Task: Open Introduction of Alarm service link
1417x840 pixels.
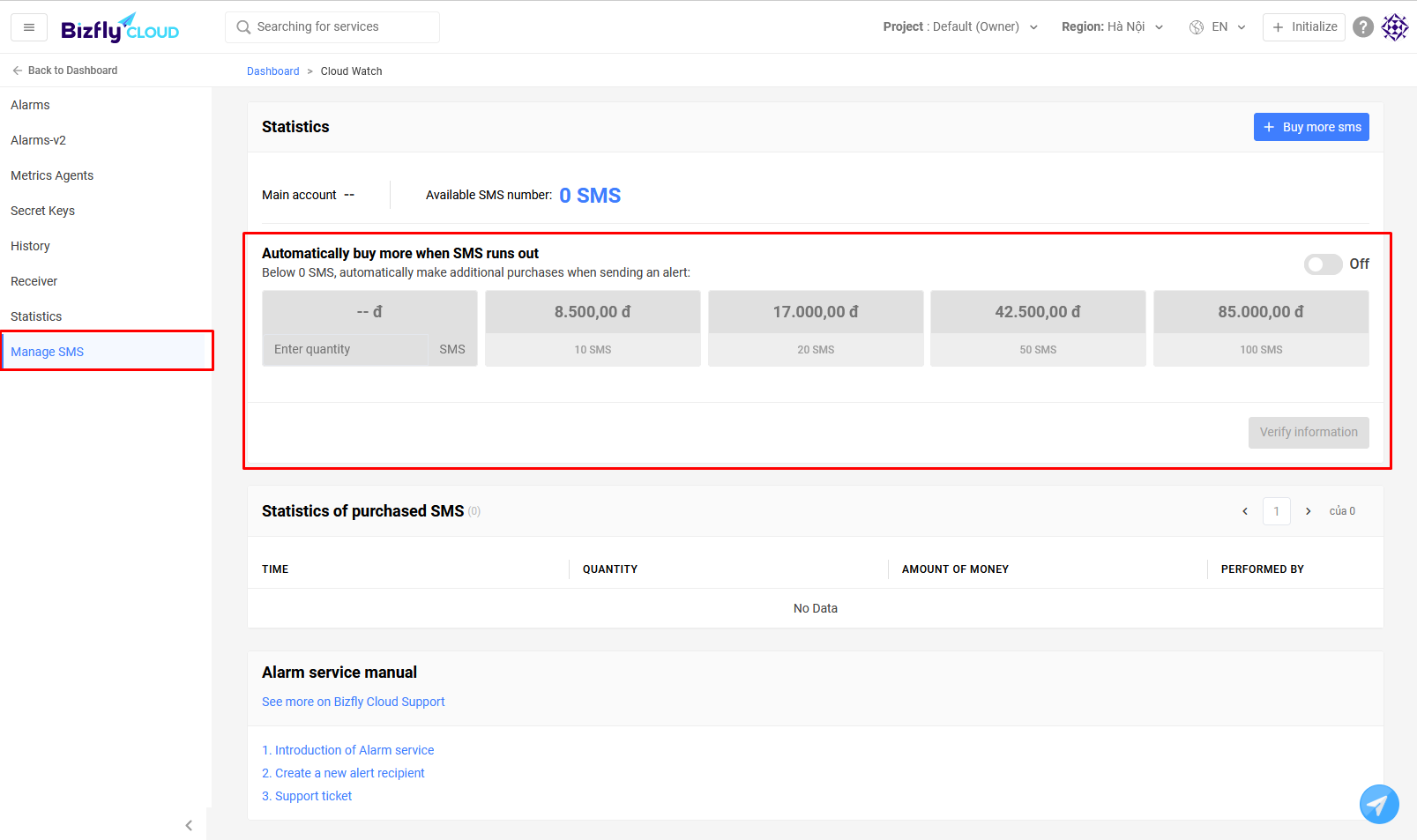Action: [348, 750]
